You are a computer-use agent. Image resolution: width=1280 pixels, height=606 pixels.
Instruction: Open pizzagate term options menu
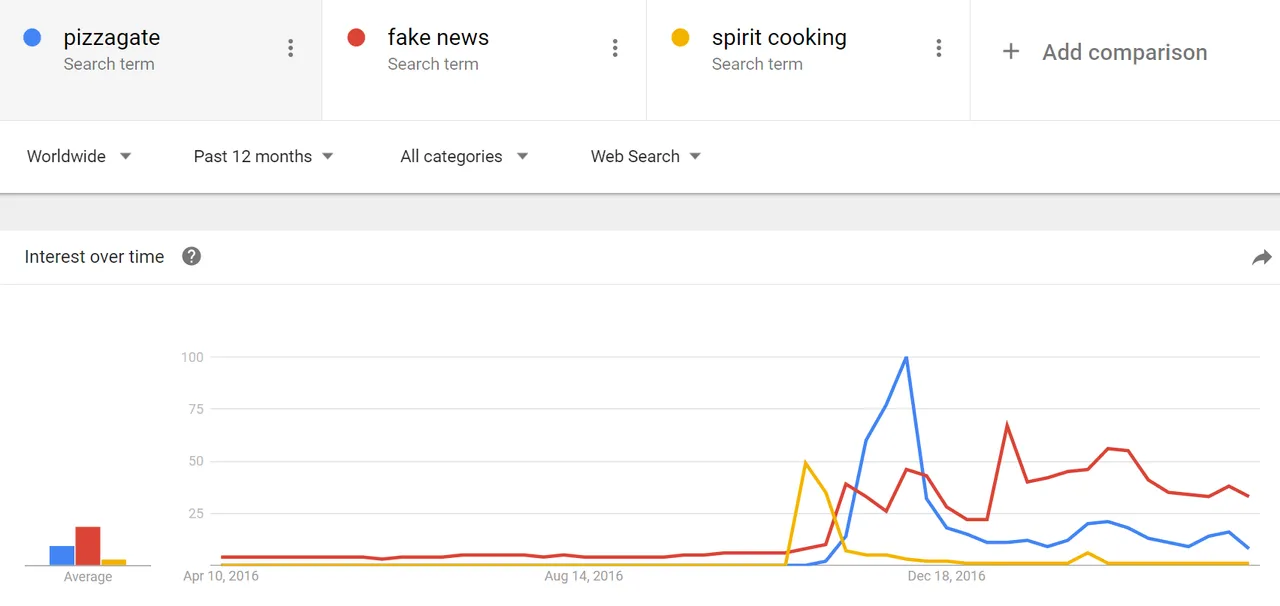point(291,48)
